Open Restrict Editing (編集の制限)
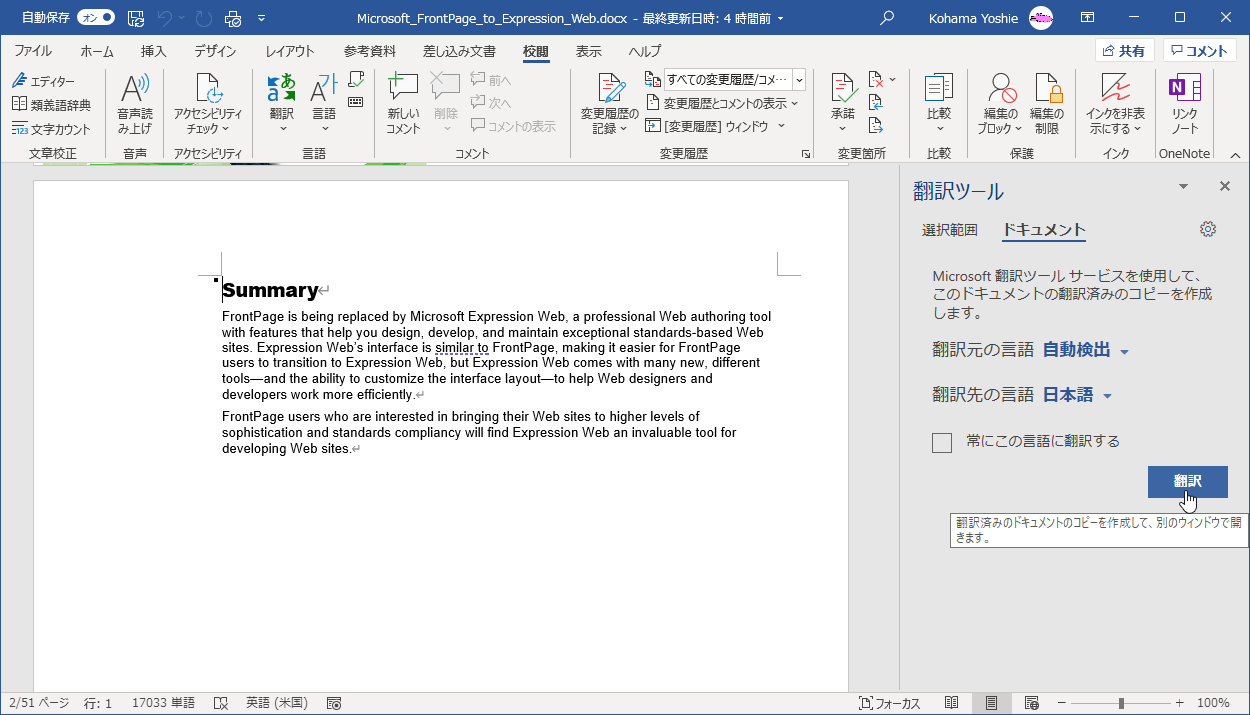1250x715 pixels. pyautogui.click(x=1047, y=104)
